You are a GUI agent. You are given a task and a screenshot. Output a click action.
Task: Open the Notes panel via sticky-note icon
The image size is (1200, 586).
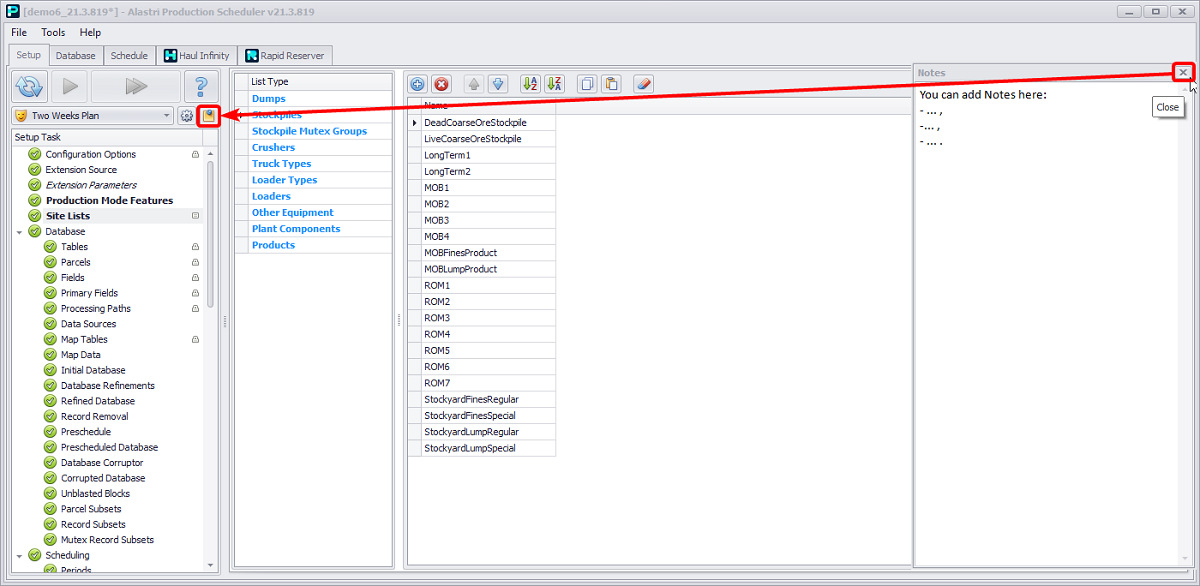[x=208, y=116]
